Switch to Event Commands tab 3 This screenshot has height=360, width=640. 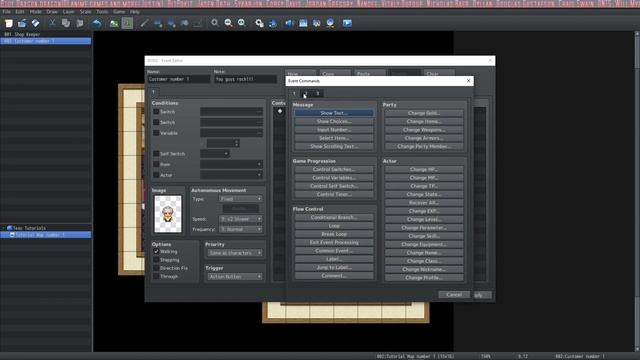point(318,93)
